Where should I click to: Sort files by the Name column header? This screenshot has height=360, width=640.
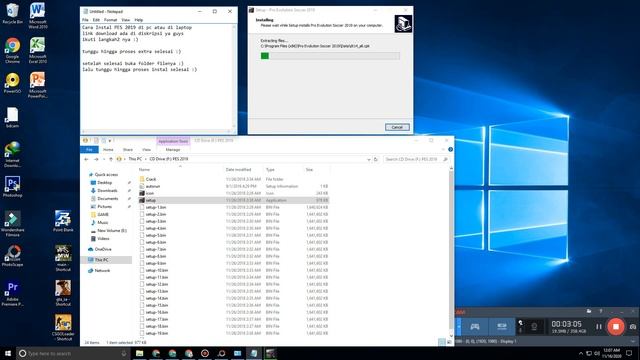144,169
